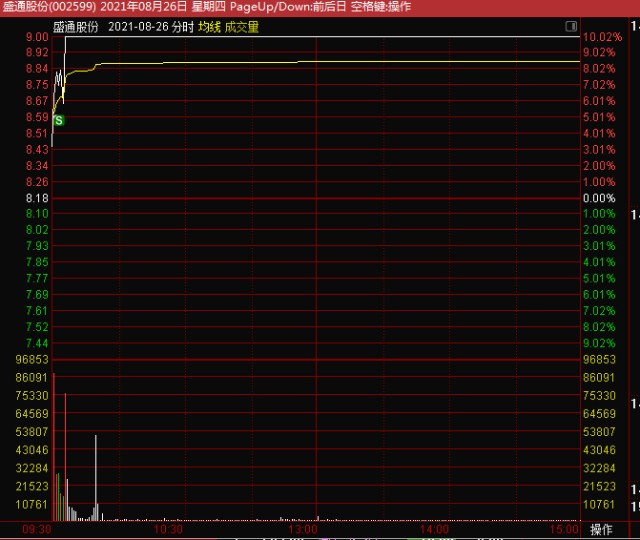Viewport: 640px width, 540px height.
Task: Click the 13:00 time axis label
Action: pos(302,530)
